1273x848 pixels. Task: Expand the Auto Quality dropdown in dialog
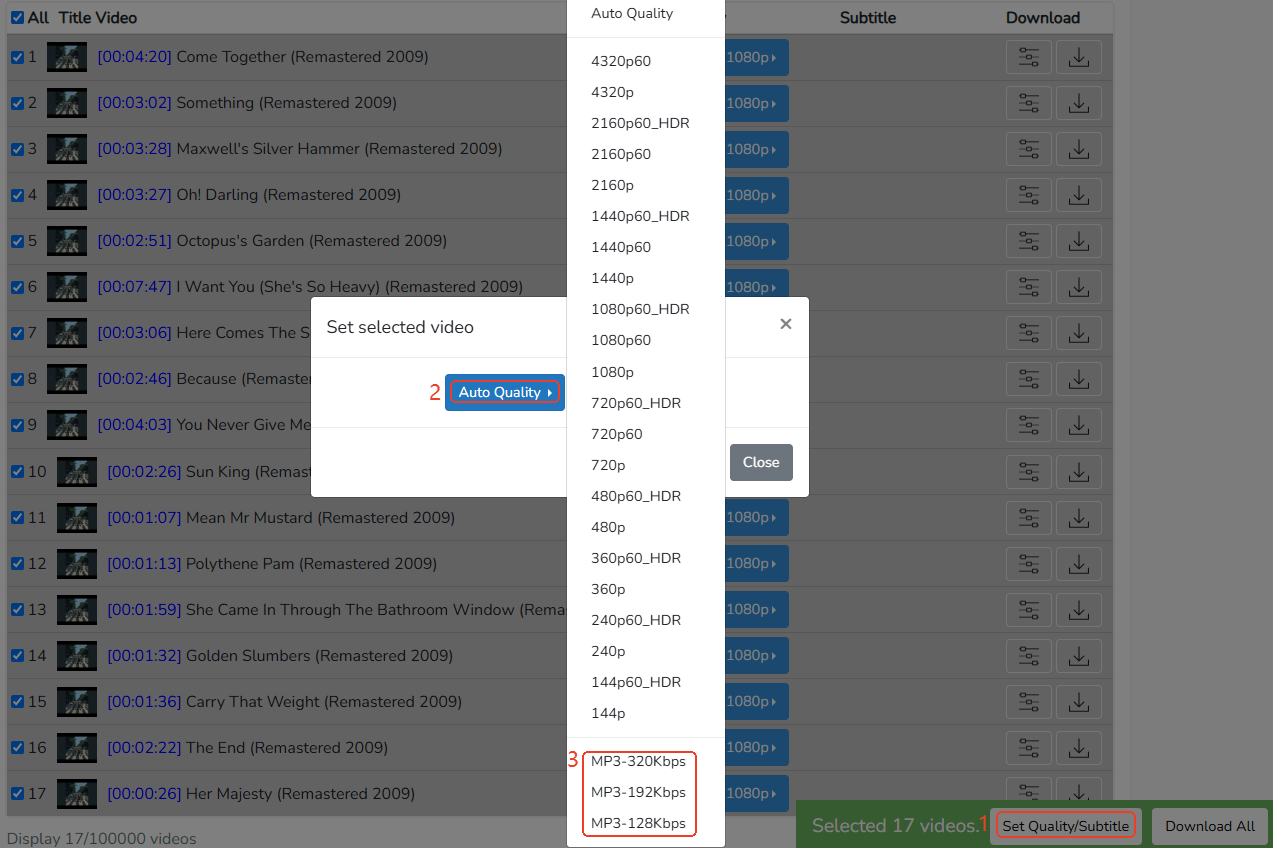point(504,392)
